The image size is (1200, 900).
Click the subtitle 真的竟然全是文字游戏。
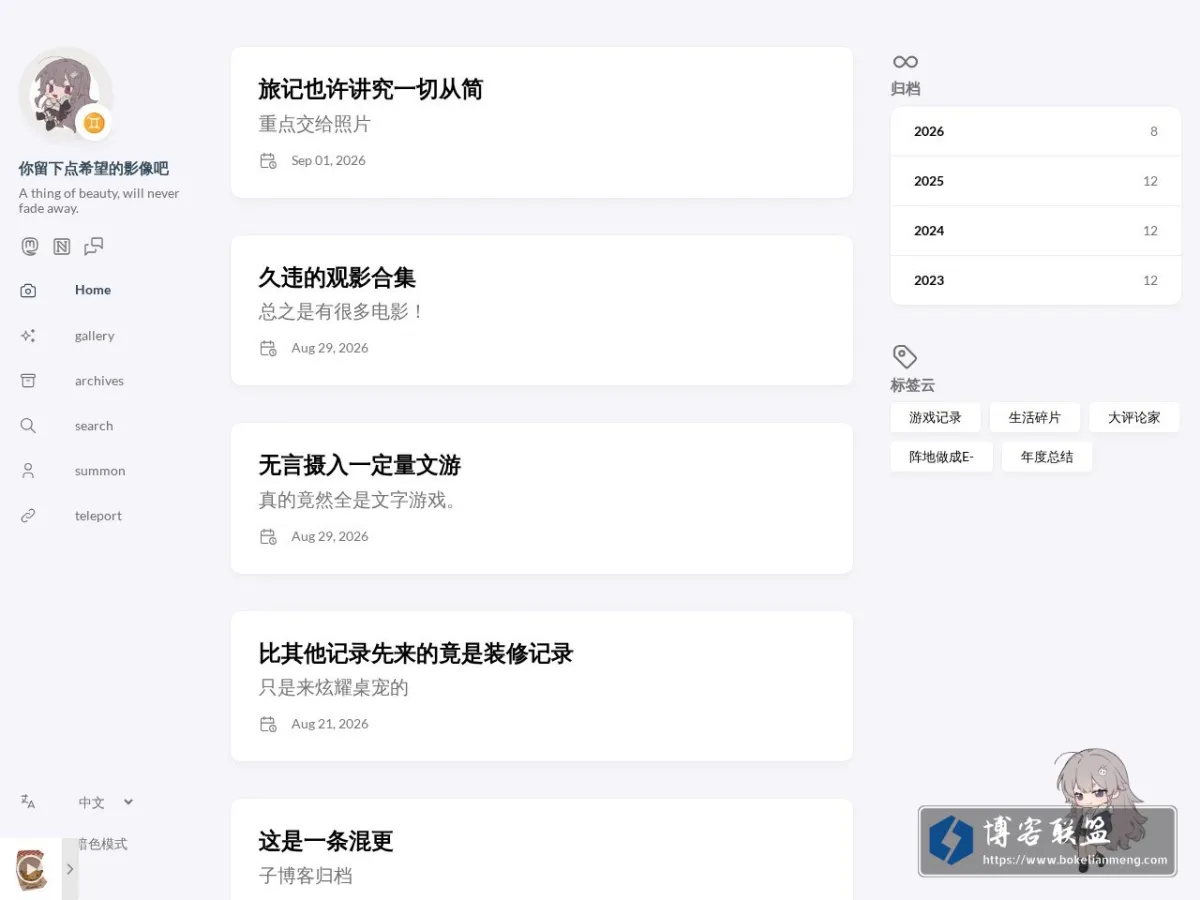[x=358, y=500]
